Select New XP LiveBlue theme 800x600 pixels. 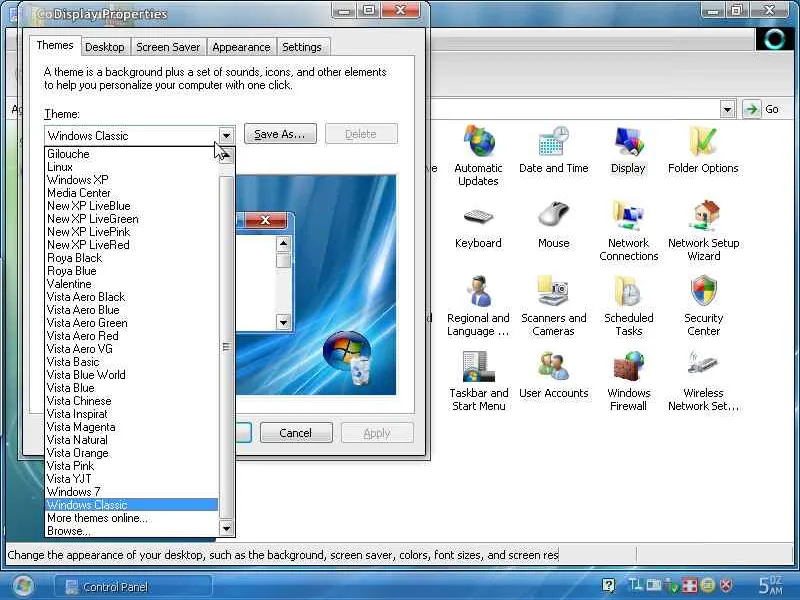pos(132,206)
